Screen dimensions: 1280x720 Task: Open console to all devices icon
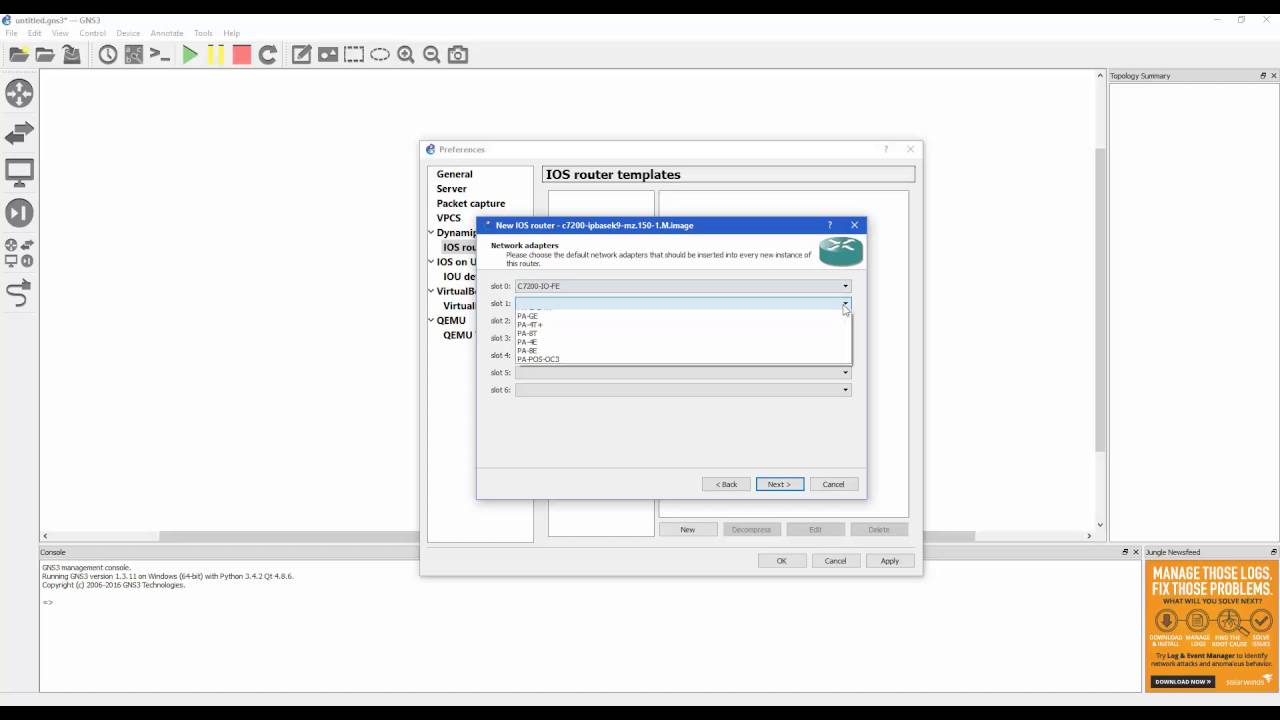tap(160, 55)
